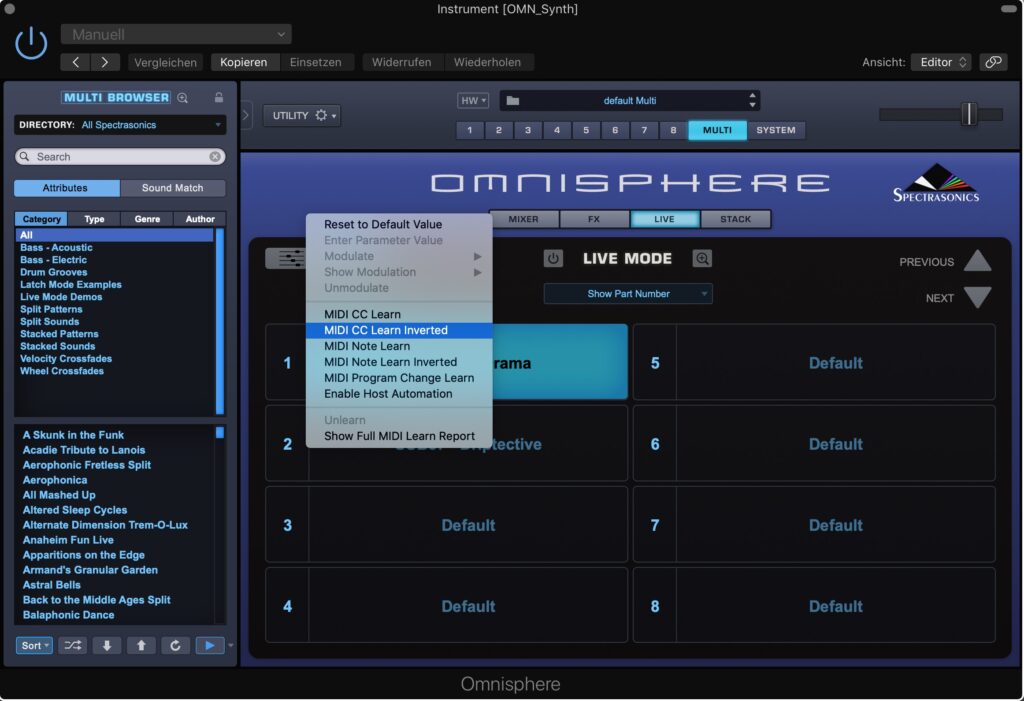The height and width of the screenshot is (701, 1024).
Task: Open the Manuell preset dropdown
Action: point(176,34)
